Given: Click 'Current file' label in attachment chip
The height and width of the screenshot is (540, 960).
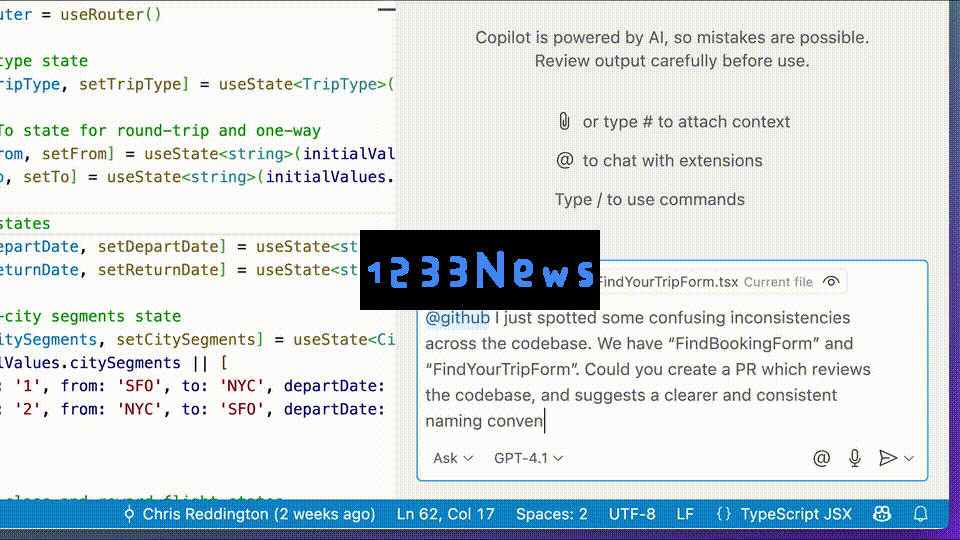Looking at the screenshot, I should (x=778, y=282).
